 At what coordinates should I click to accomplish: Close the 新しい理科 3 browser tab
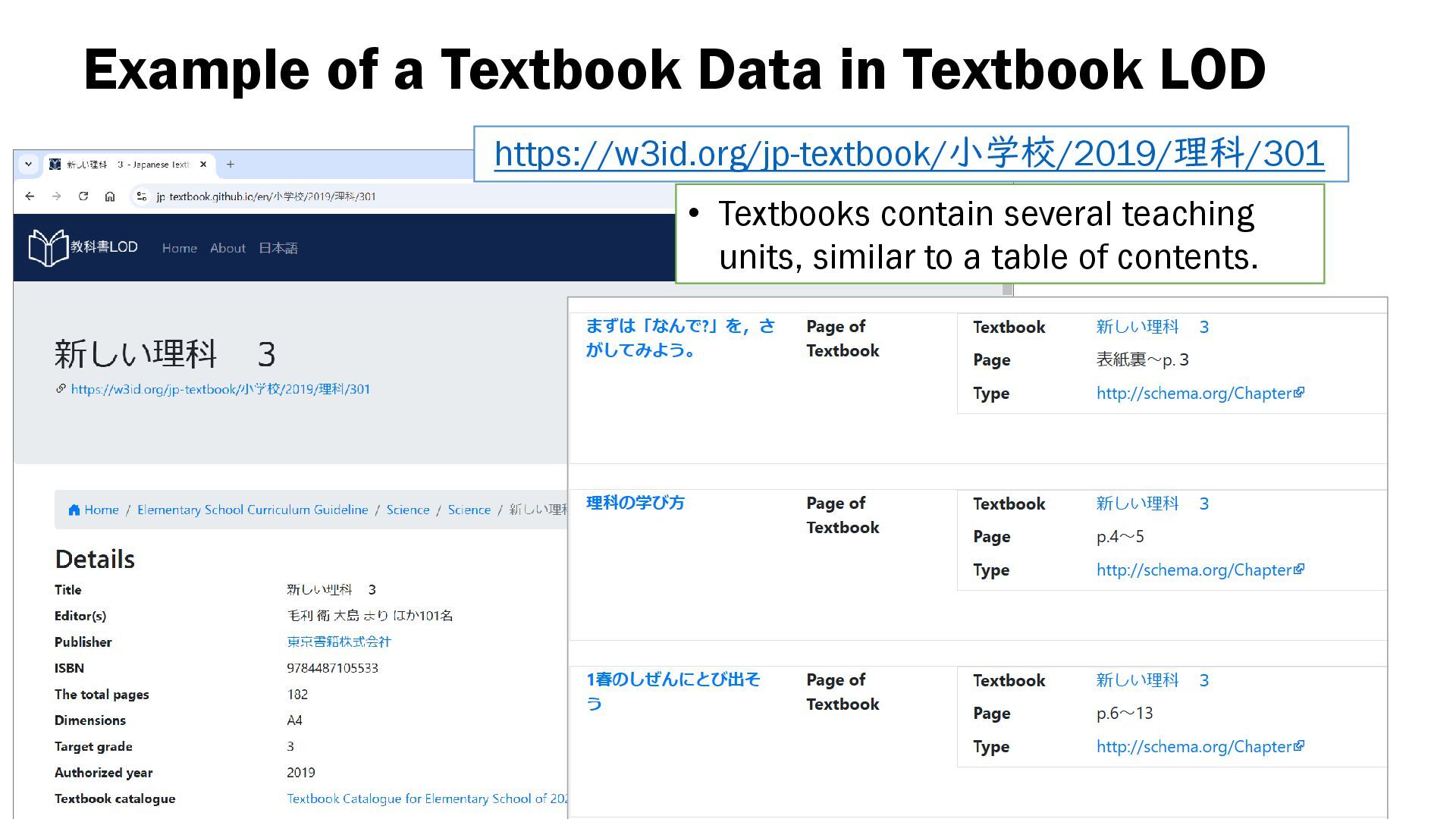coord(203,164)
